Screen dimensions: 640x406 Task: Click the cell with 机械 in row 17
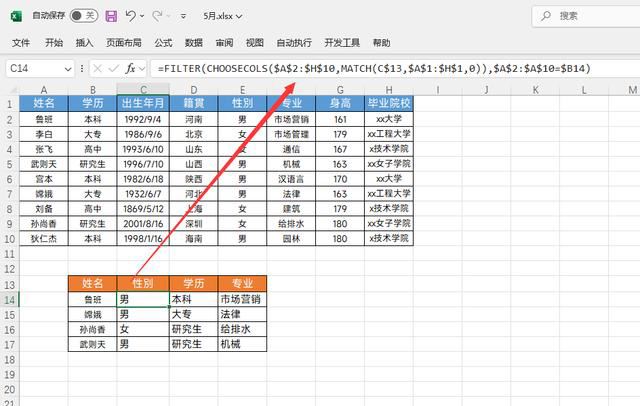[x=242, y=344]
